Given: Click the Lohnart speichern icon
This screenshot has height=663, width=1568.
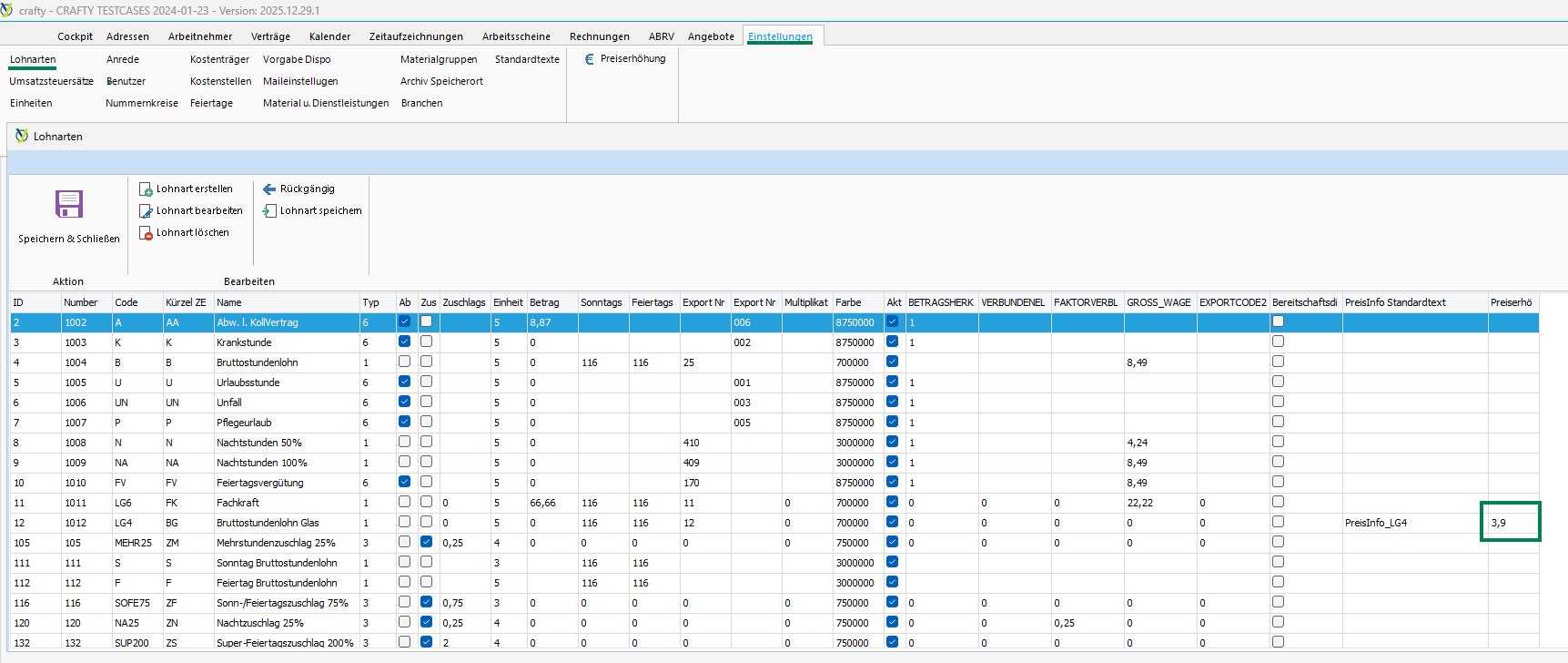Looking at the screenshot, I should pyautogui.click(x=269, y=211).
